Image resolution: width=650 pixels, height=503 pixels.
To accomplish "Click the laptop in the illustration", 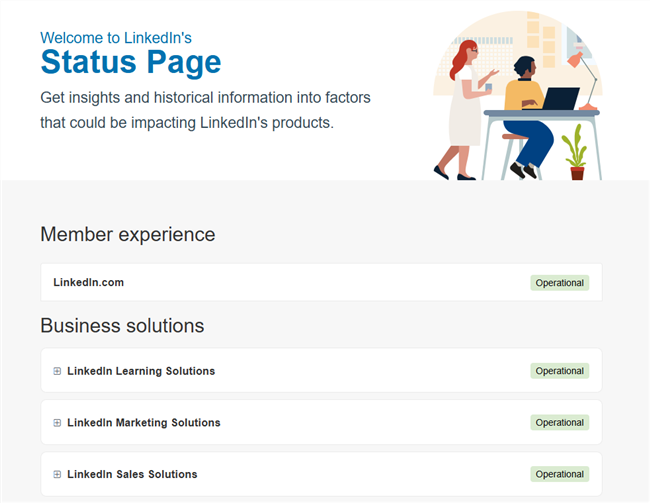I will click(x=561, y=98).
